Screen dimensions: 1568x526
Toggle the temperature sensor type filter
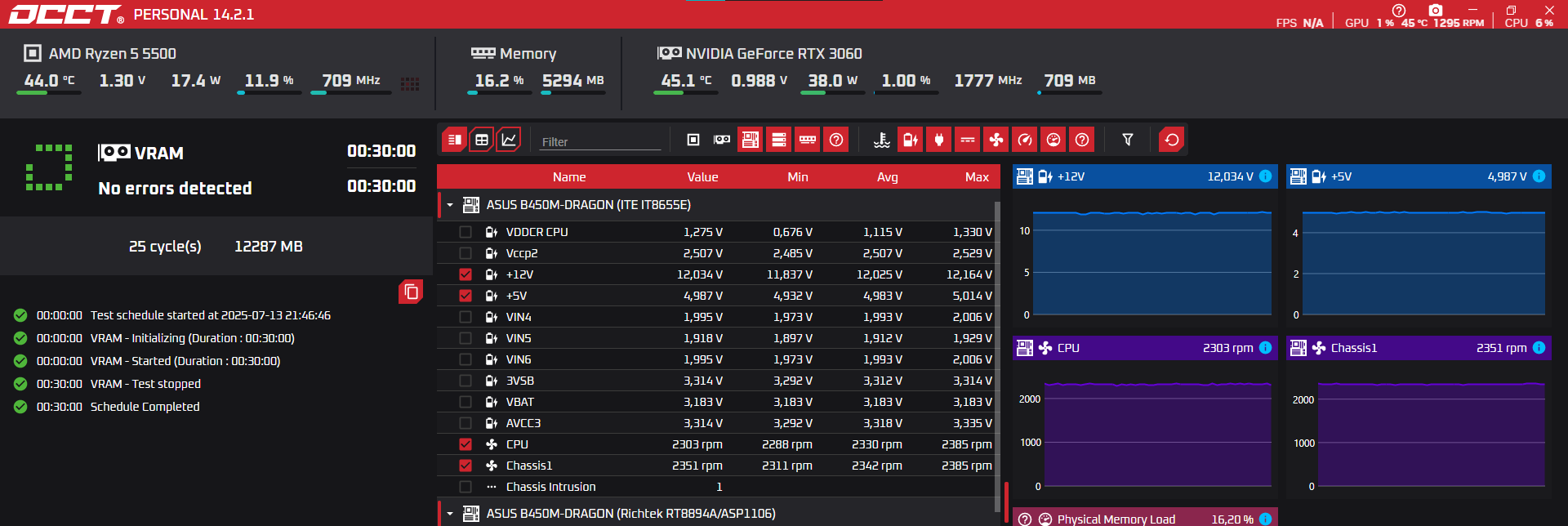882,140
